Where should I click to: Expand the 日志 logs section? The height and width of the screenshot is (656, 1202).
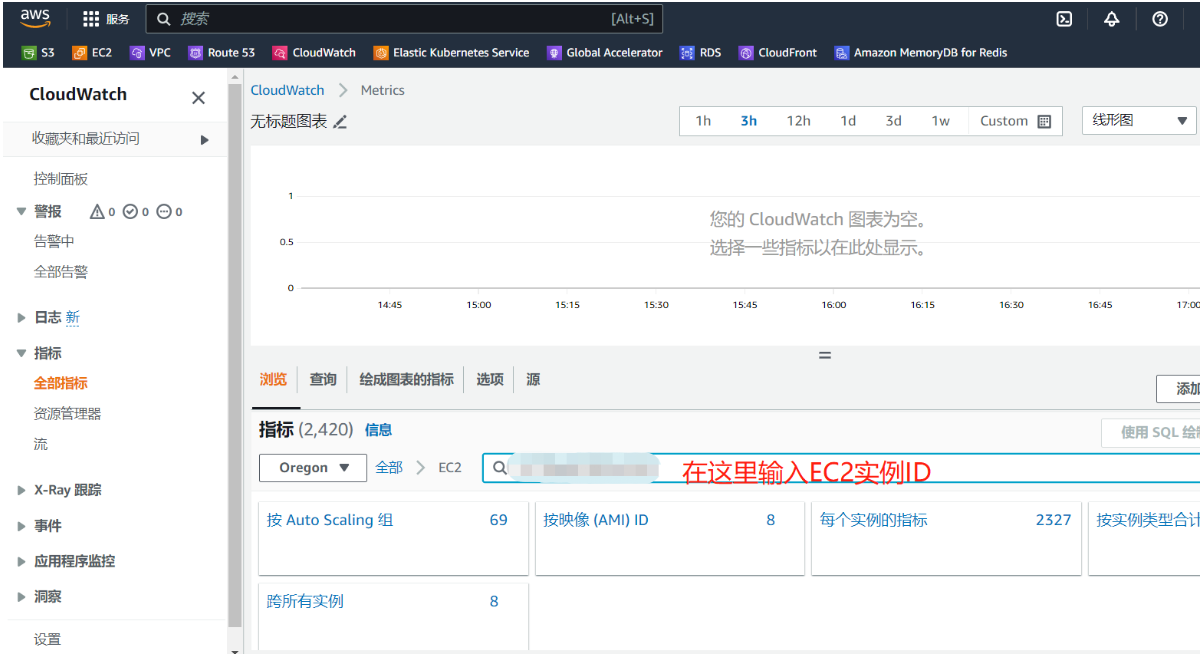[22, 318]
